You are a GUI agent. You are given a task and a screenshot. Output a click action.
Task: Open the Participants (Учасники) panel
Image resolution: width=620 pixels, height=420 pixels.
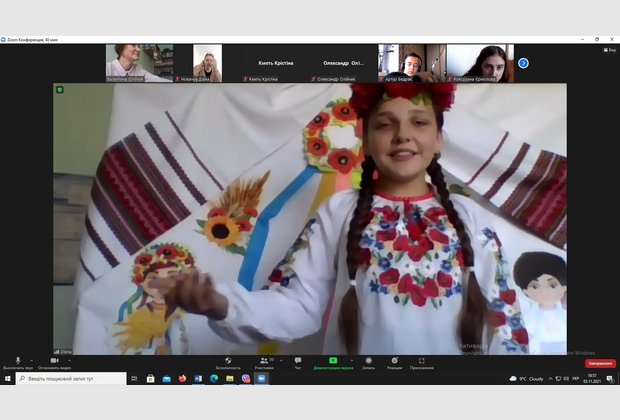click(265, 360)
